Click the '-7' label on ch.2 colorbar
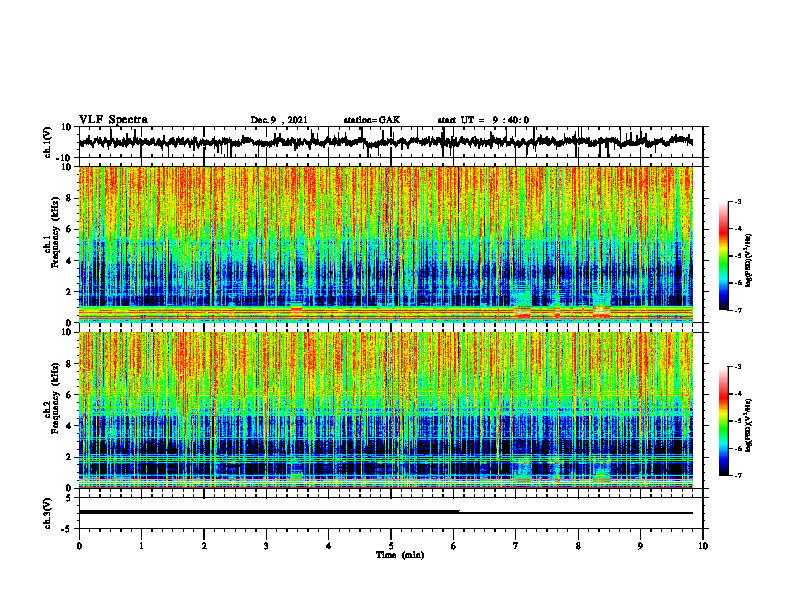 [x=737, y=475]
